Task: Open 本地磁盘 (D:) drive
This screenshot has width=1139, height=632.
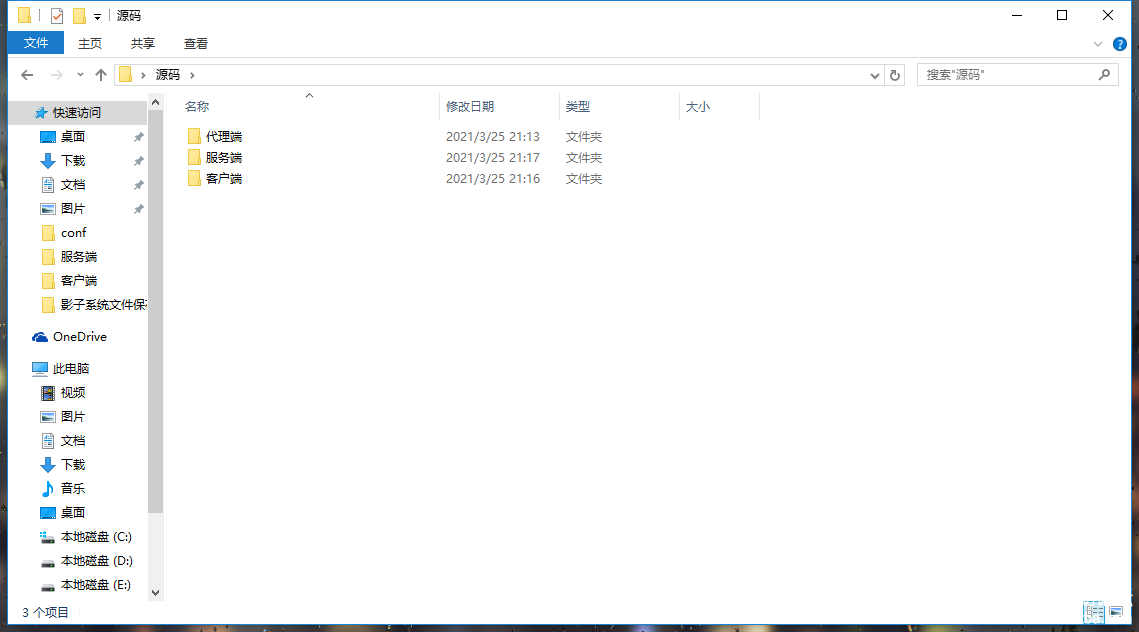Action: (86, 561)
